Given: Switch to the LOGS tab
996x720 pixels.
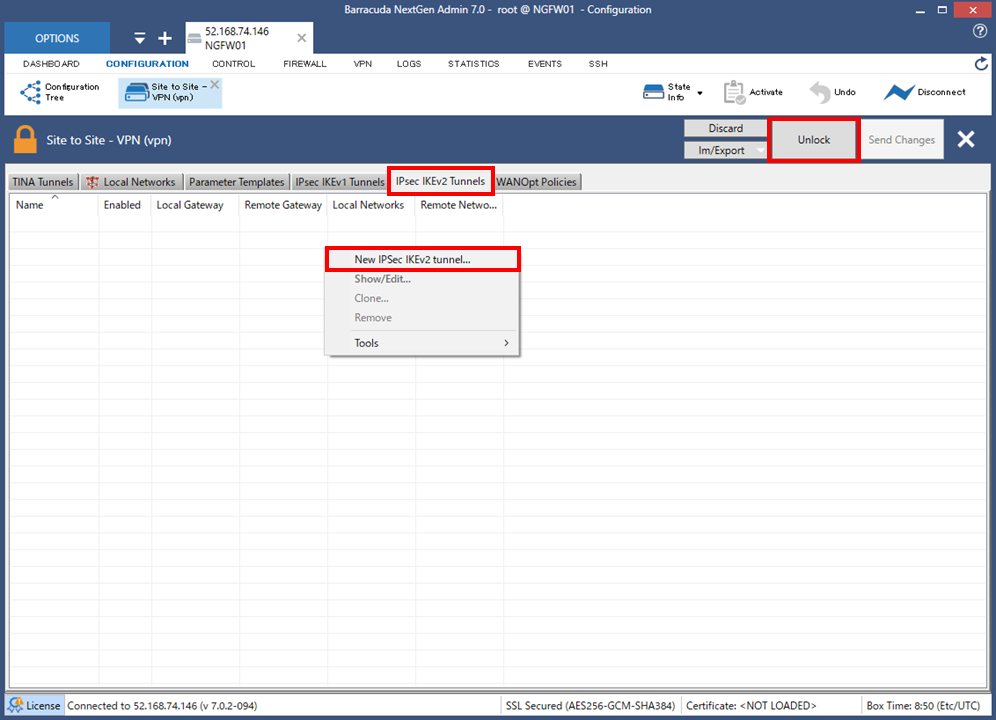Looking at the screenshot, I should click(x=409, y=64).
